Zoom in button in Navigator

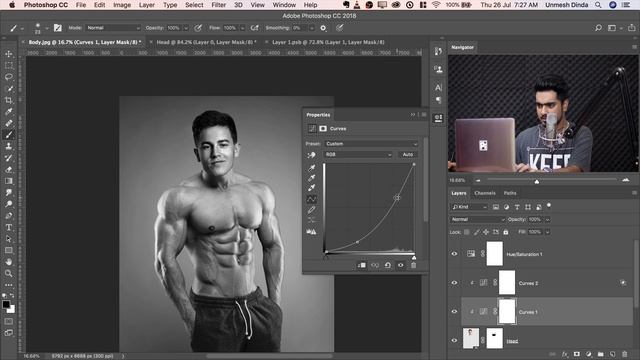pyautogui.click(x=626, y=180)
